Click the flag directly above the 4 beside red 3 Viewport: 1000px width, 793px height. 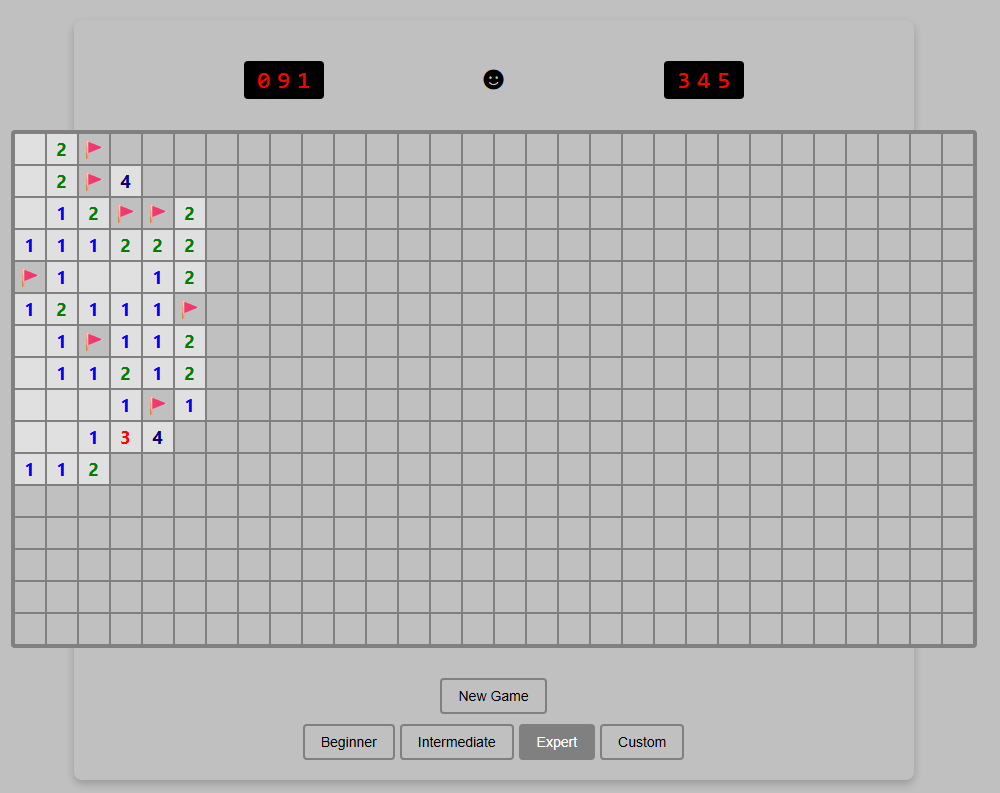(158, 405)
